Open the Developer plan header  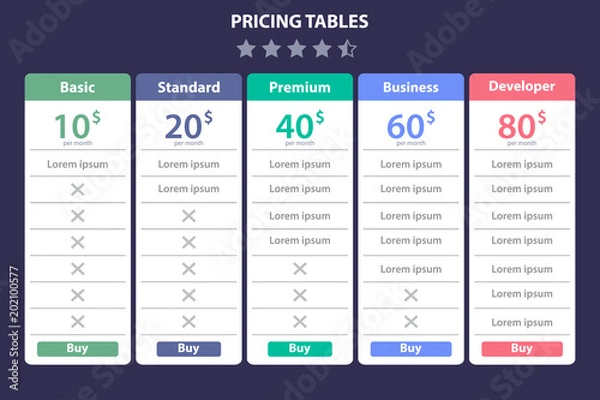click(522, 87)
